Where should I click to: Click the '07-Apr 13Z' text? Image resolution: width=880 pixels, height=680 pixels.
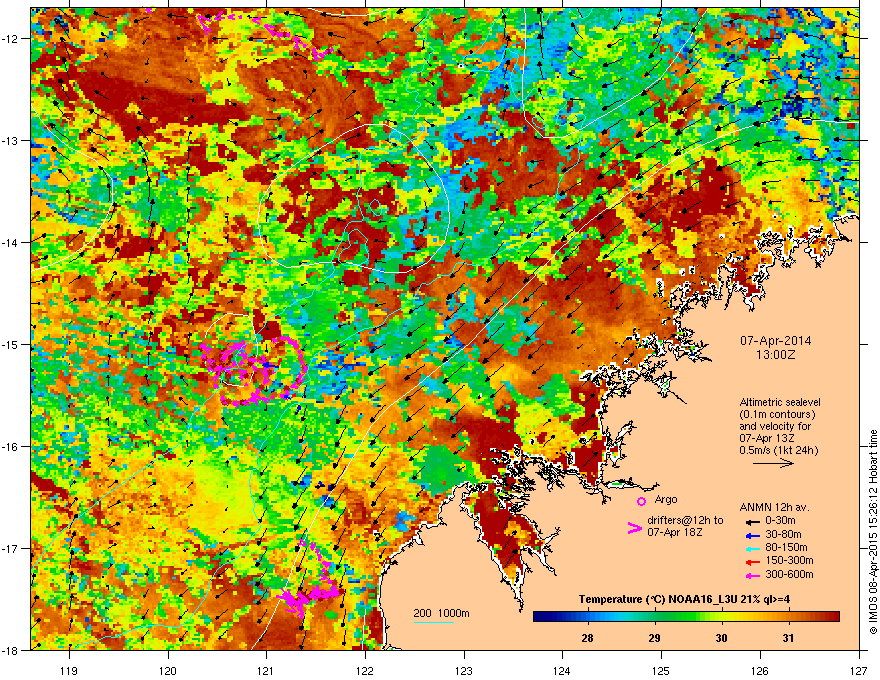pos(766,438)
